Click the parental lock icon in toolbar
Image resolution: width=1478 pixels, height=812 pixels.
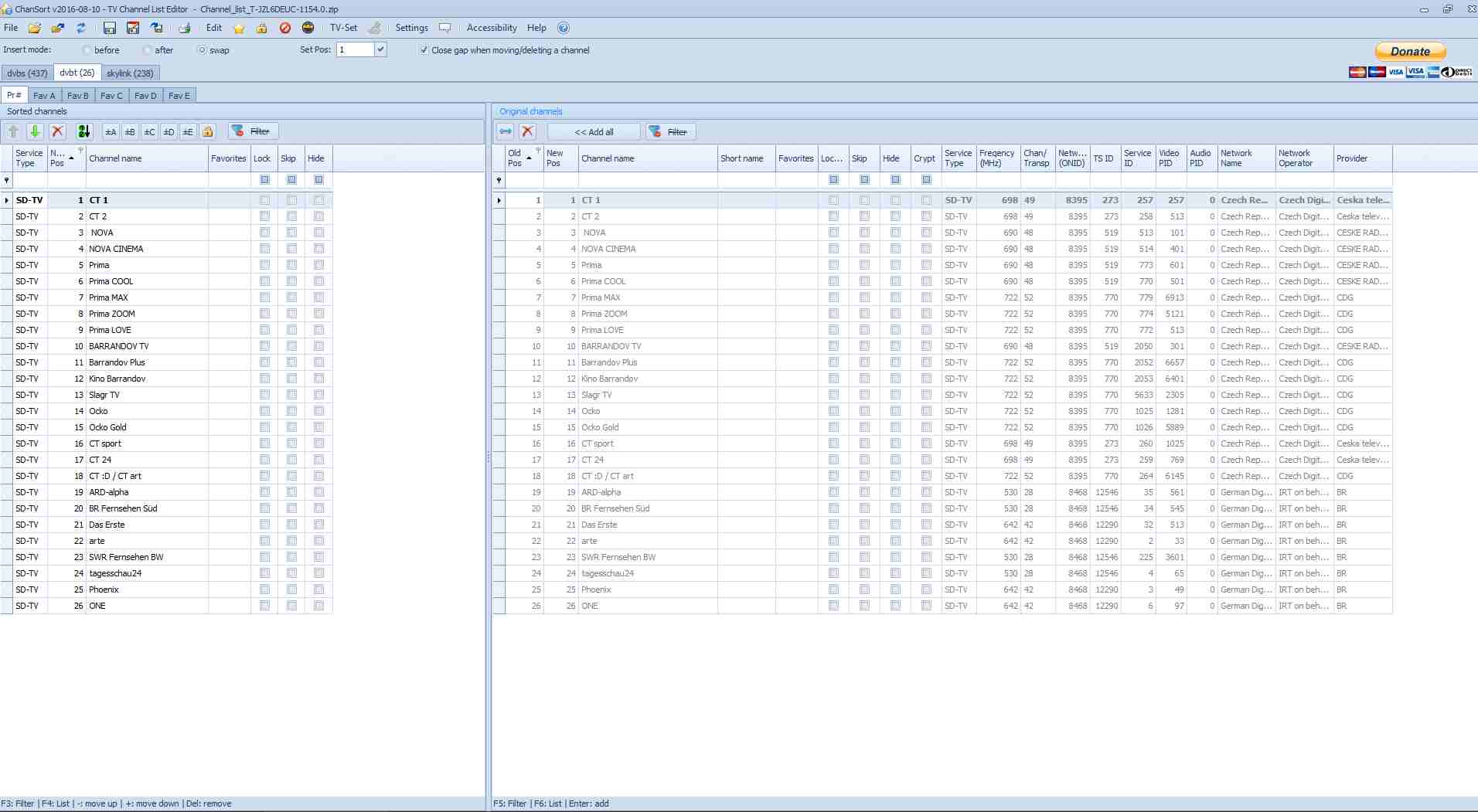pos(262,28)
